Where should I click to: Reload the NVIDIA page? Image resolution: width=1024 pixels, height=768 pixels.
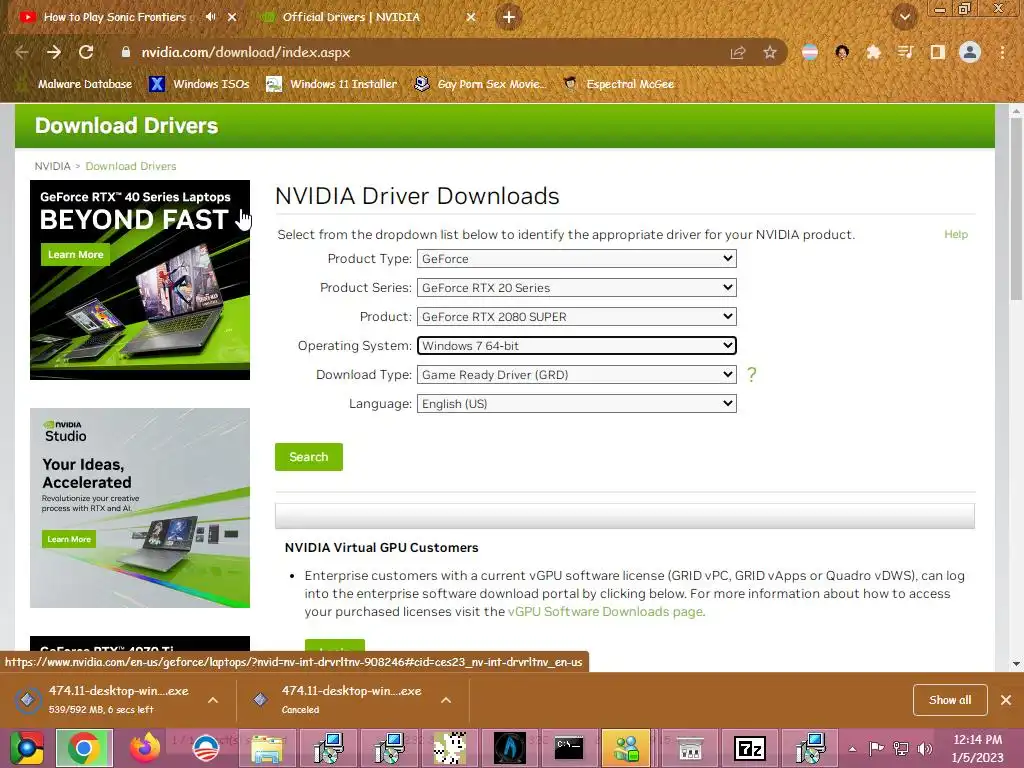coord(86,52)
